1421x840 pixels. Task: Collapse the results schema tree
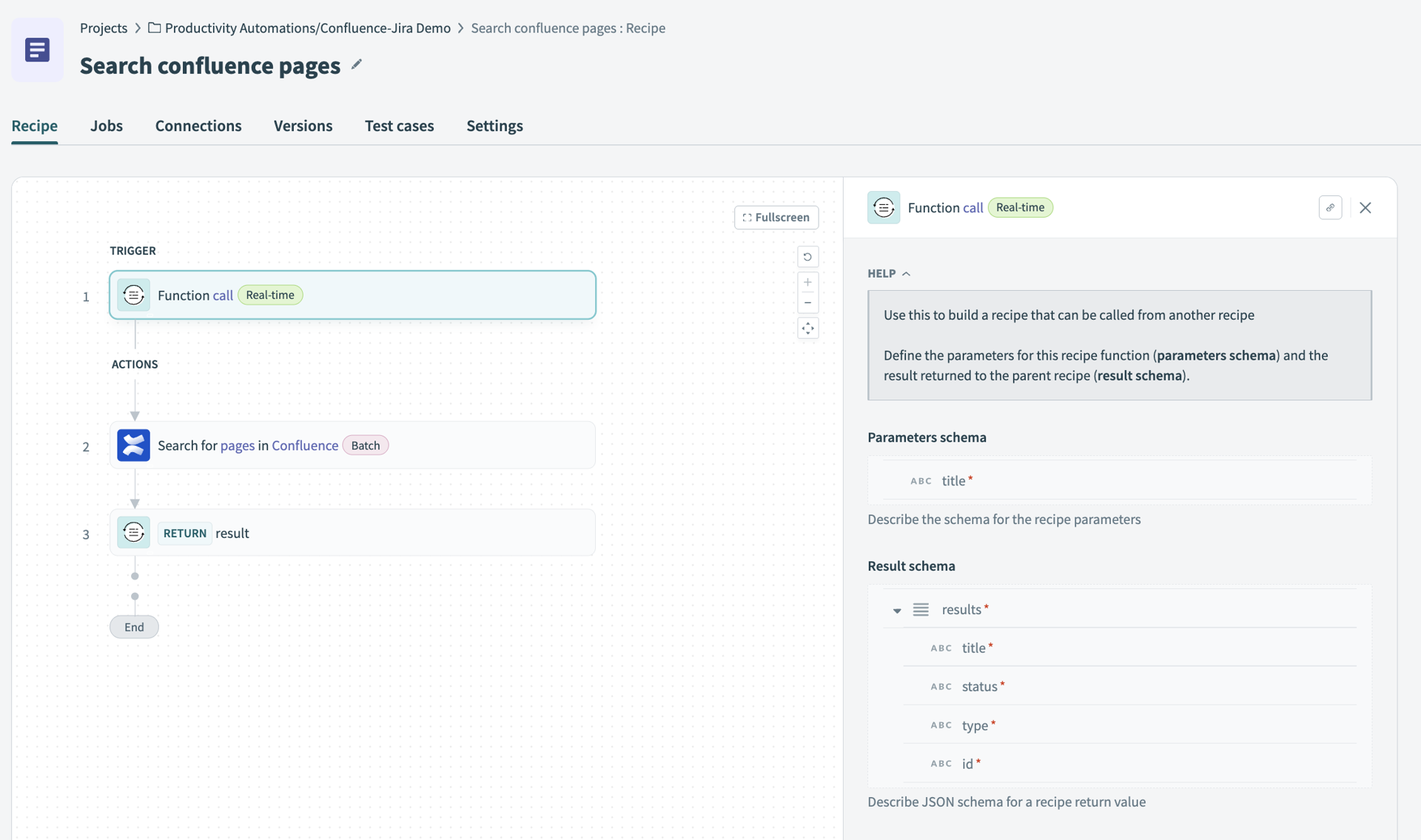[x=897, y=610]
